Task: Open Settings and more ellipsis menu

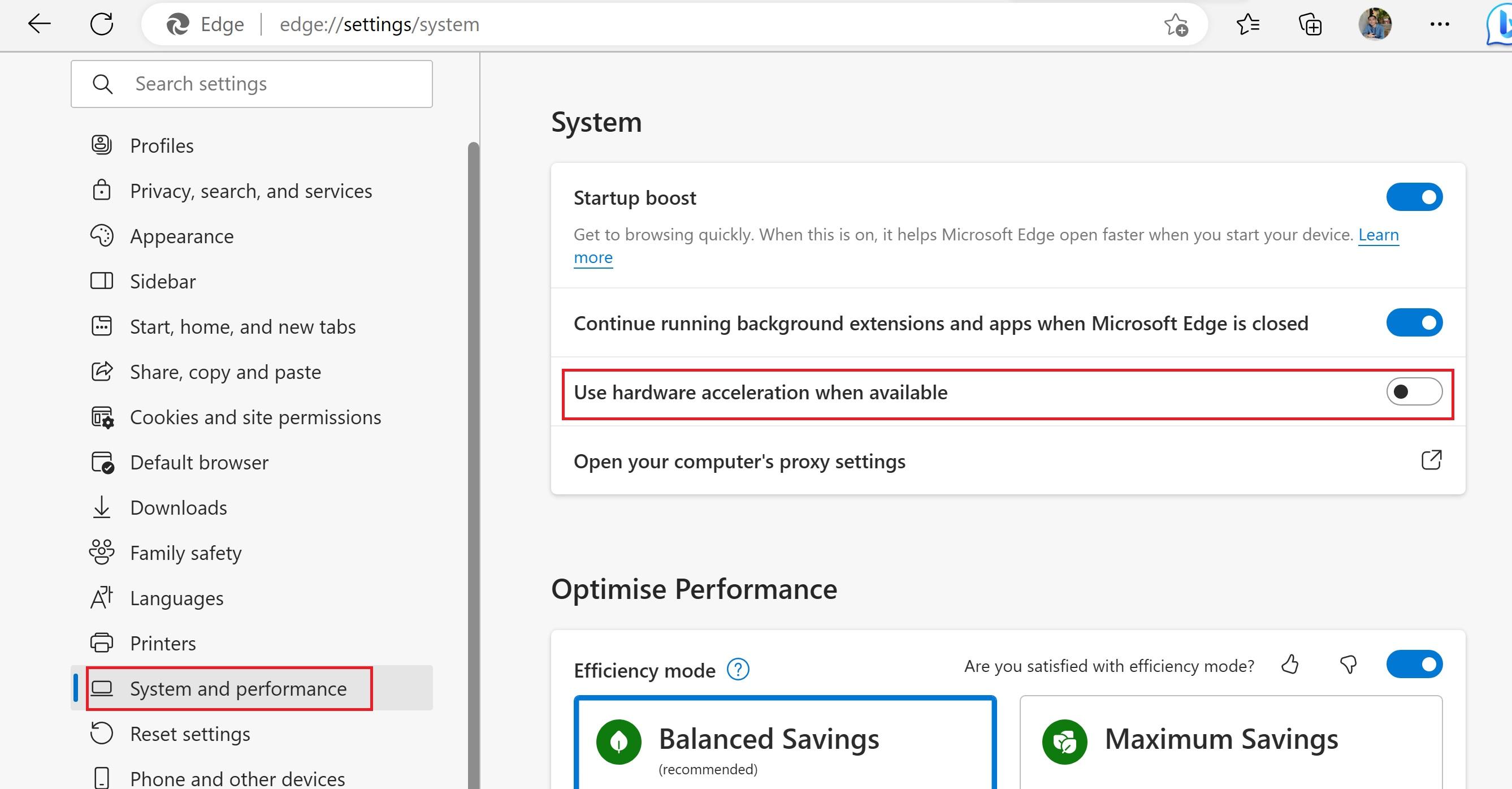Action: pyautogui.click(x=1439, y=24)
